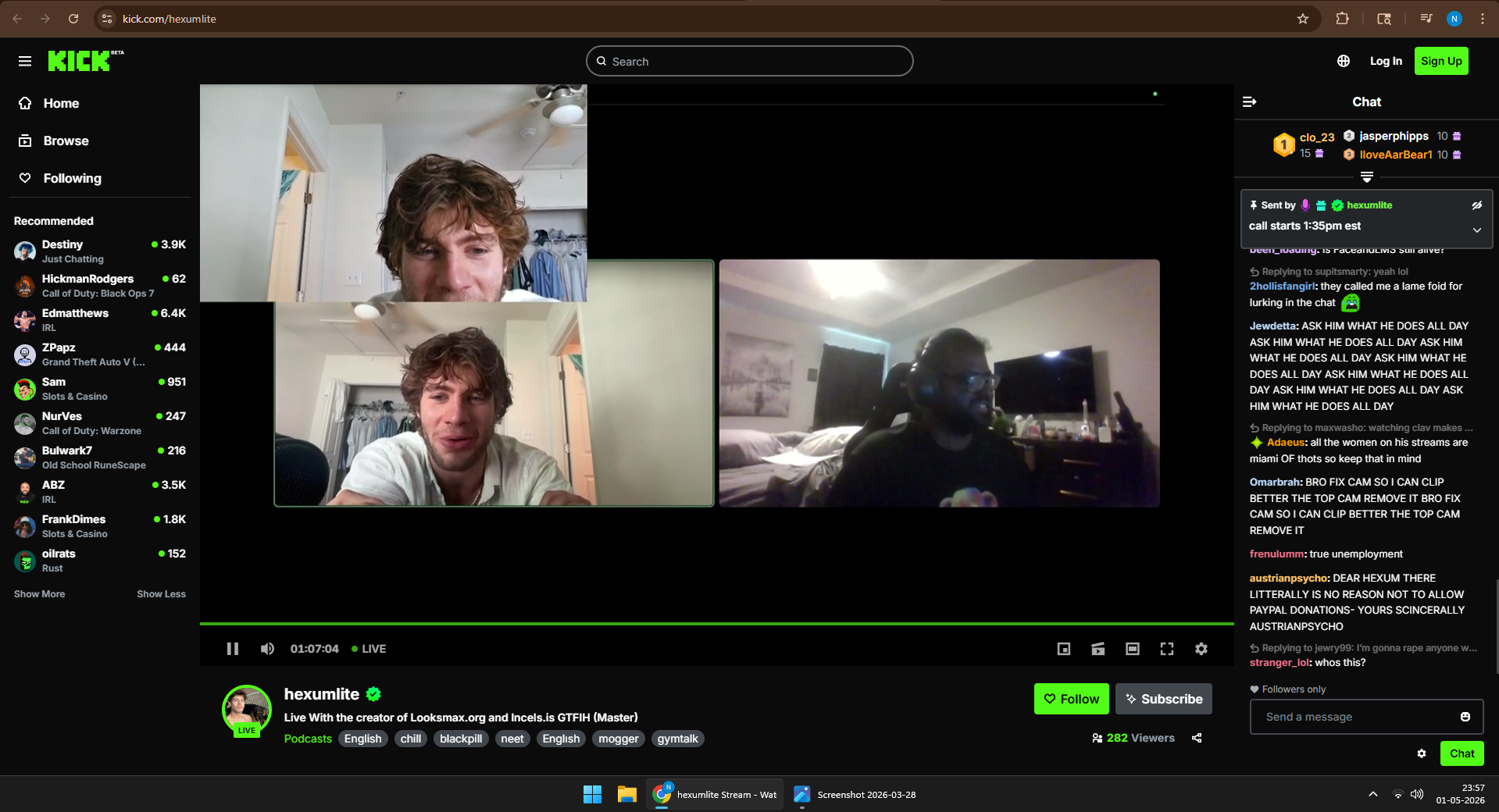
Task: Select the gymtalk tag
Action: coord(678,739)
